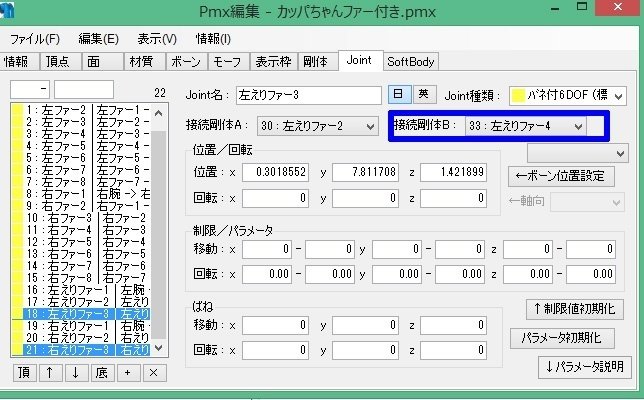Click the パラメータ初期化 button

(x=562, y=338)
